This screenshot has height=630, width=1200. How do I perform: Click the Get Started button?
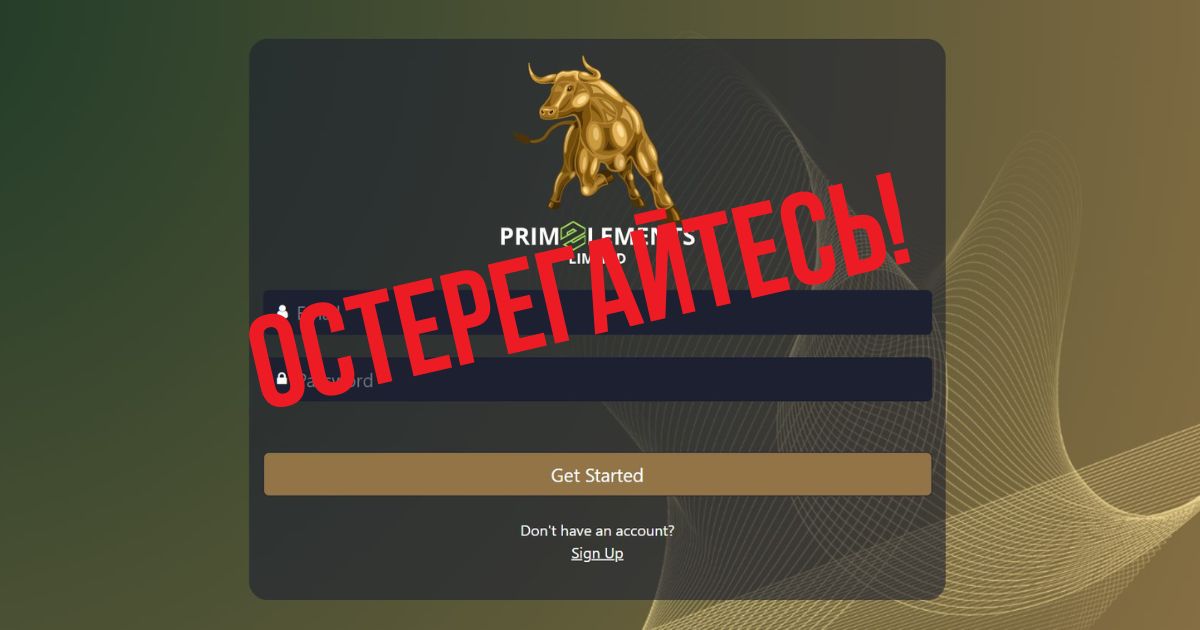[597, 474]
